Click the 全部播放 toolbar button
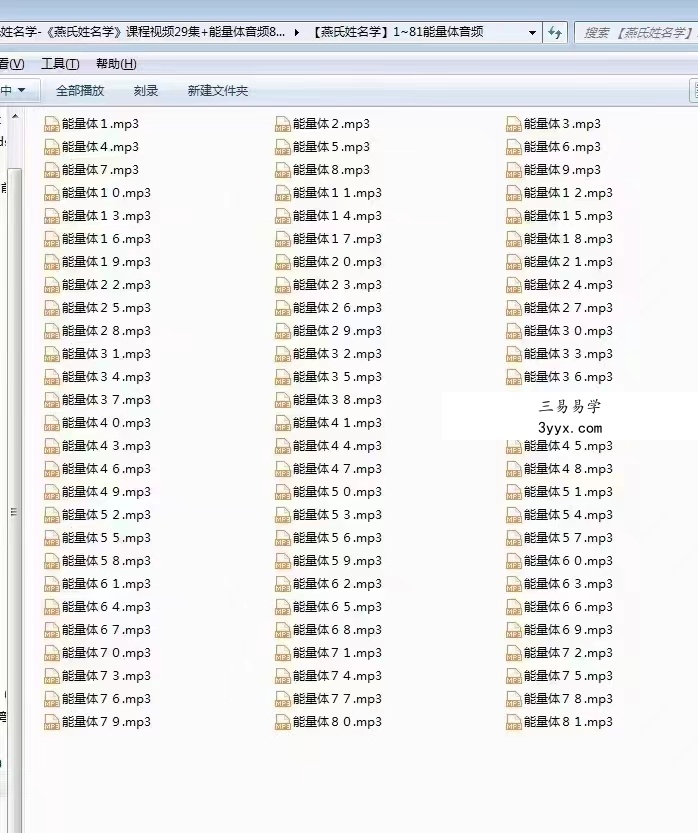698x833 pixels. point(80,91)
